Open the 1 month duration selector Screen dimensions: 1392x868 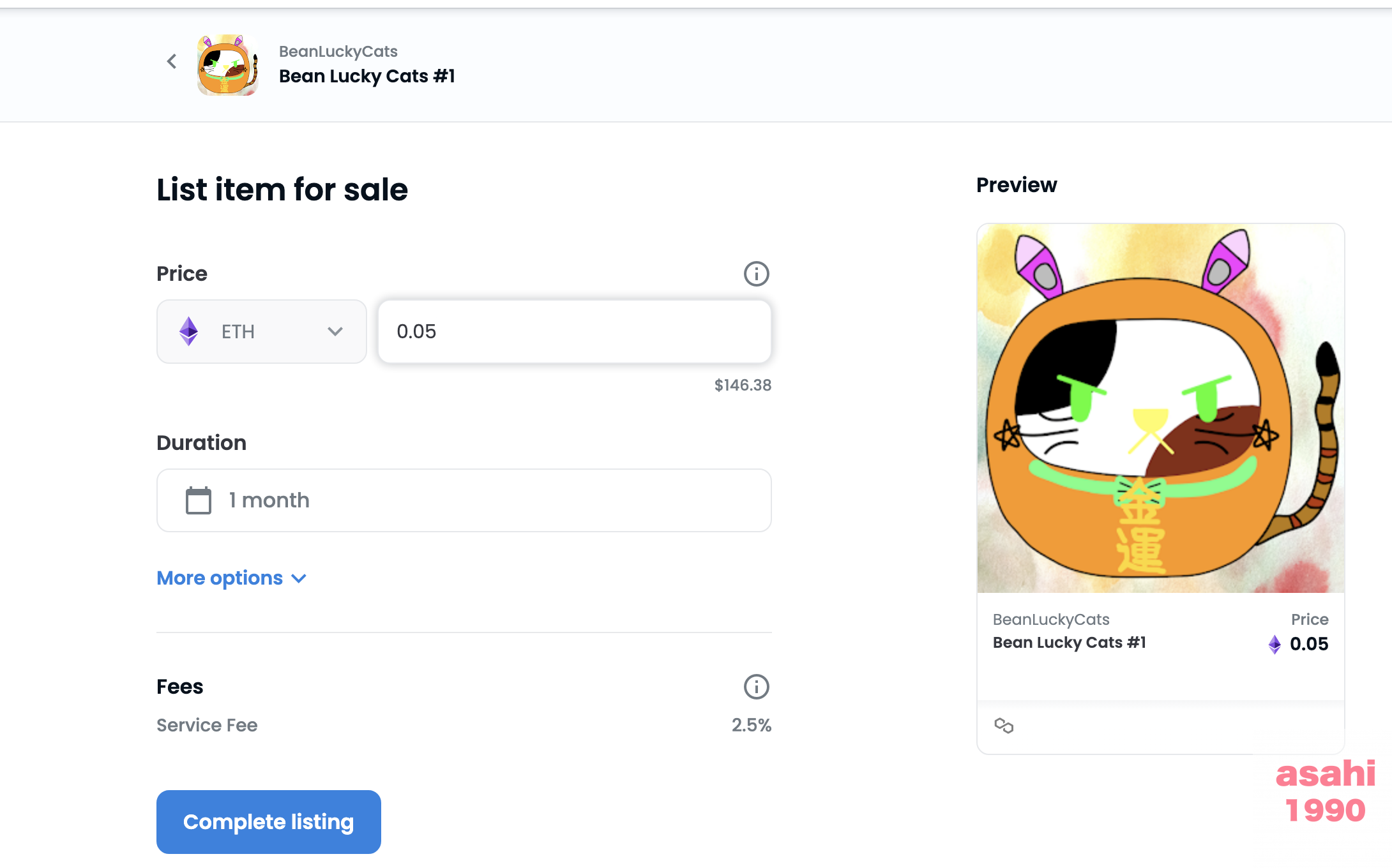pos(464,500)
